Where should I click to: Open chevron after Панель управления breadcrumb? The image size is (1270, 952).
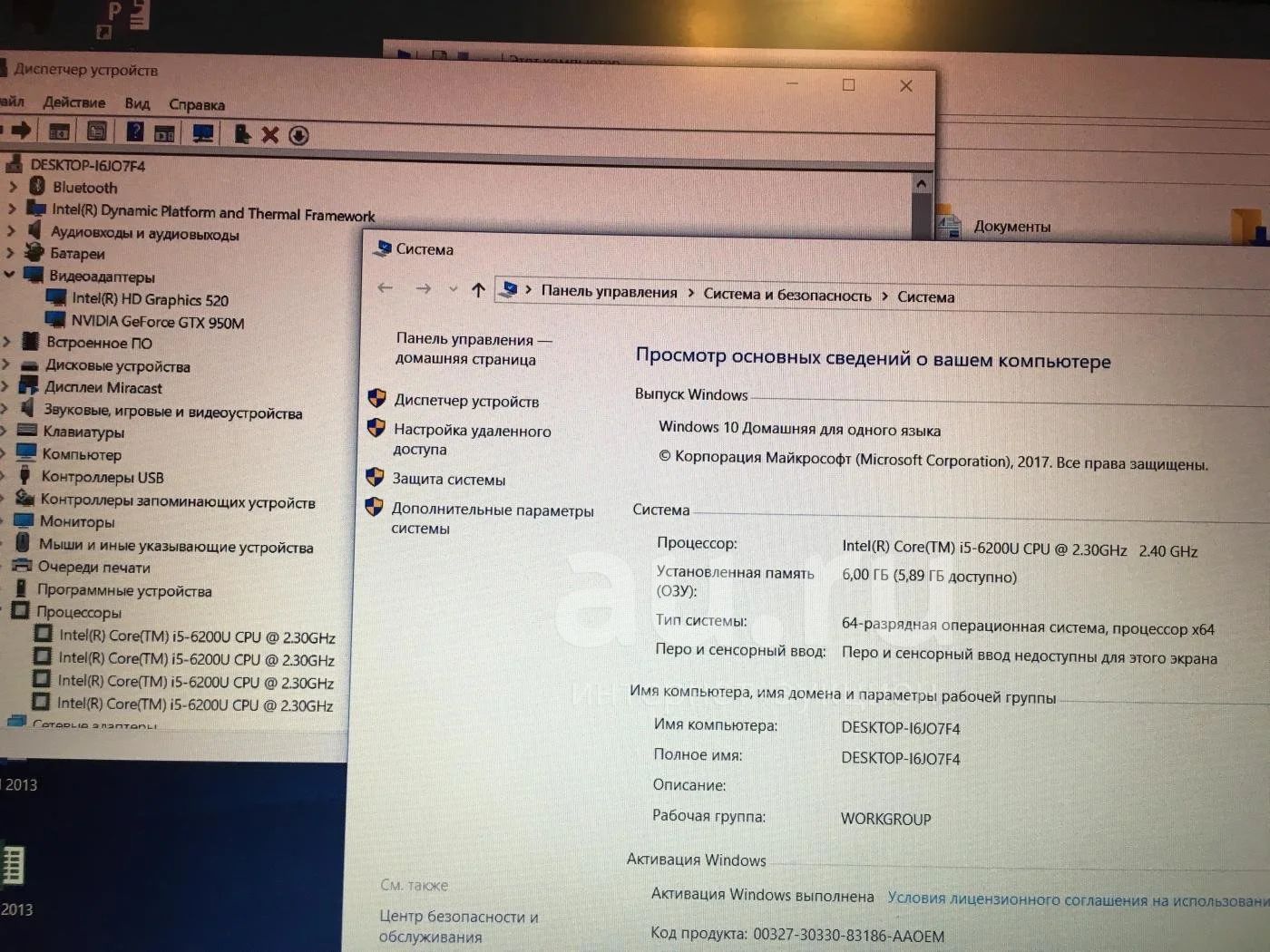[690, 293]
